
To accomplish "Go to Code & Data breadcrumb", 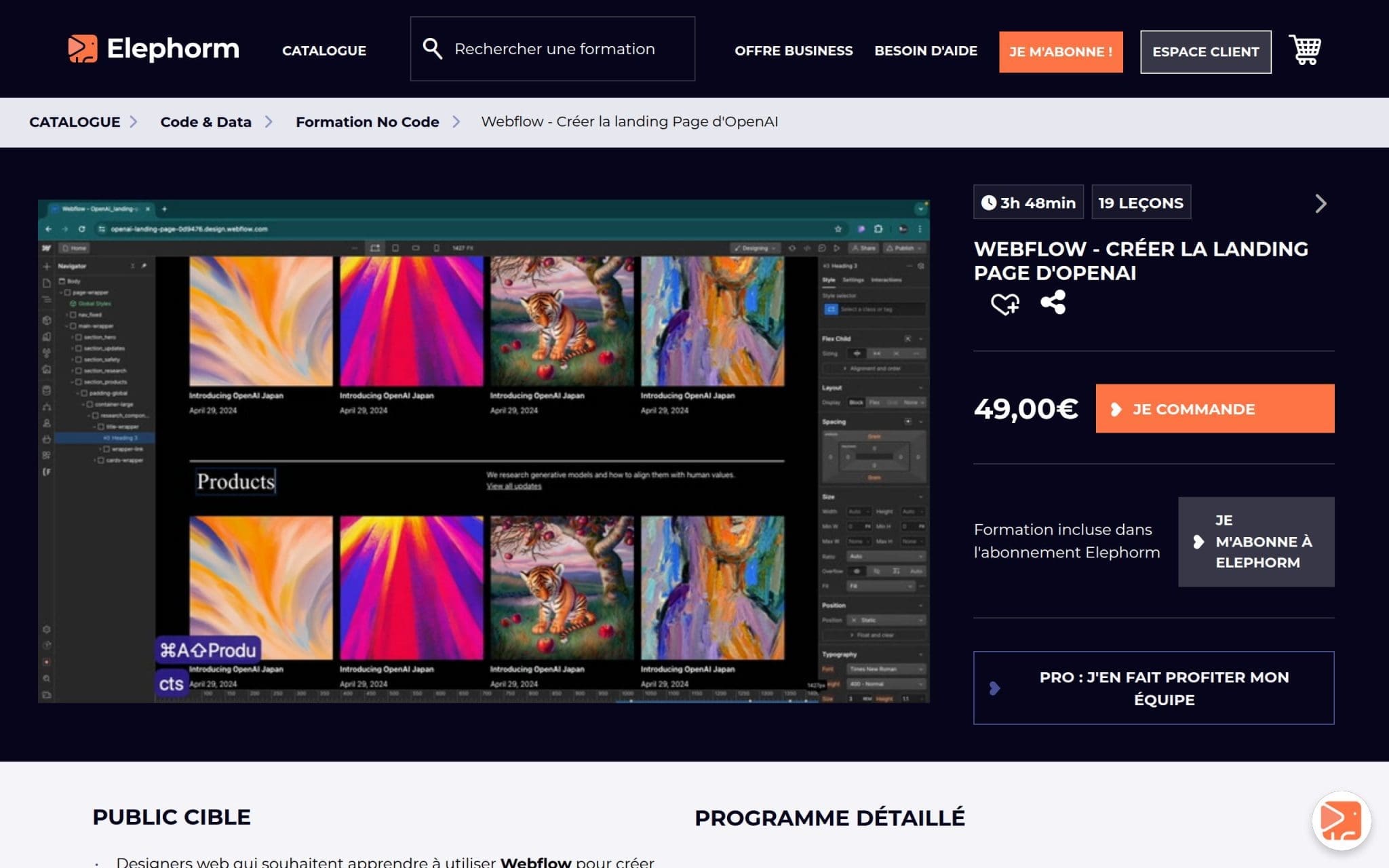I will [x=206, y=122].
